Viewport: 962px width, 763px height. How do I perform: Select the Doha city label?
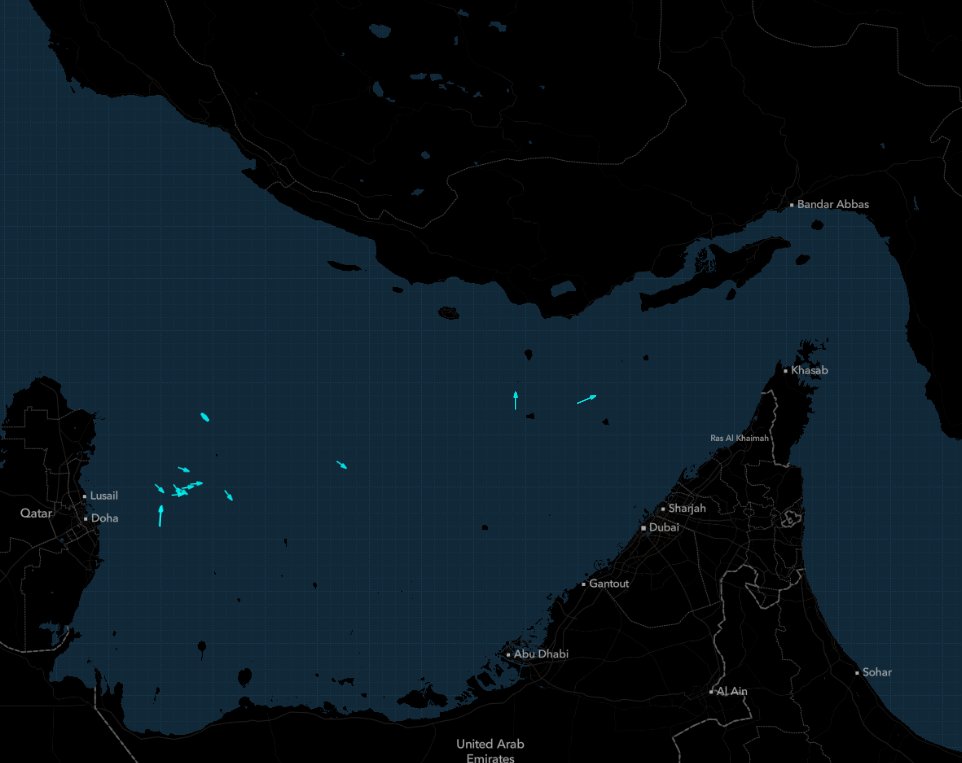point(104,518)
